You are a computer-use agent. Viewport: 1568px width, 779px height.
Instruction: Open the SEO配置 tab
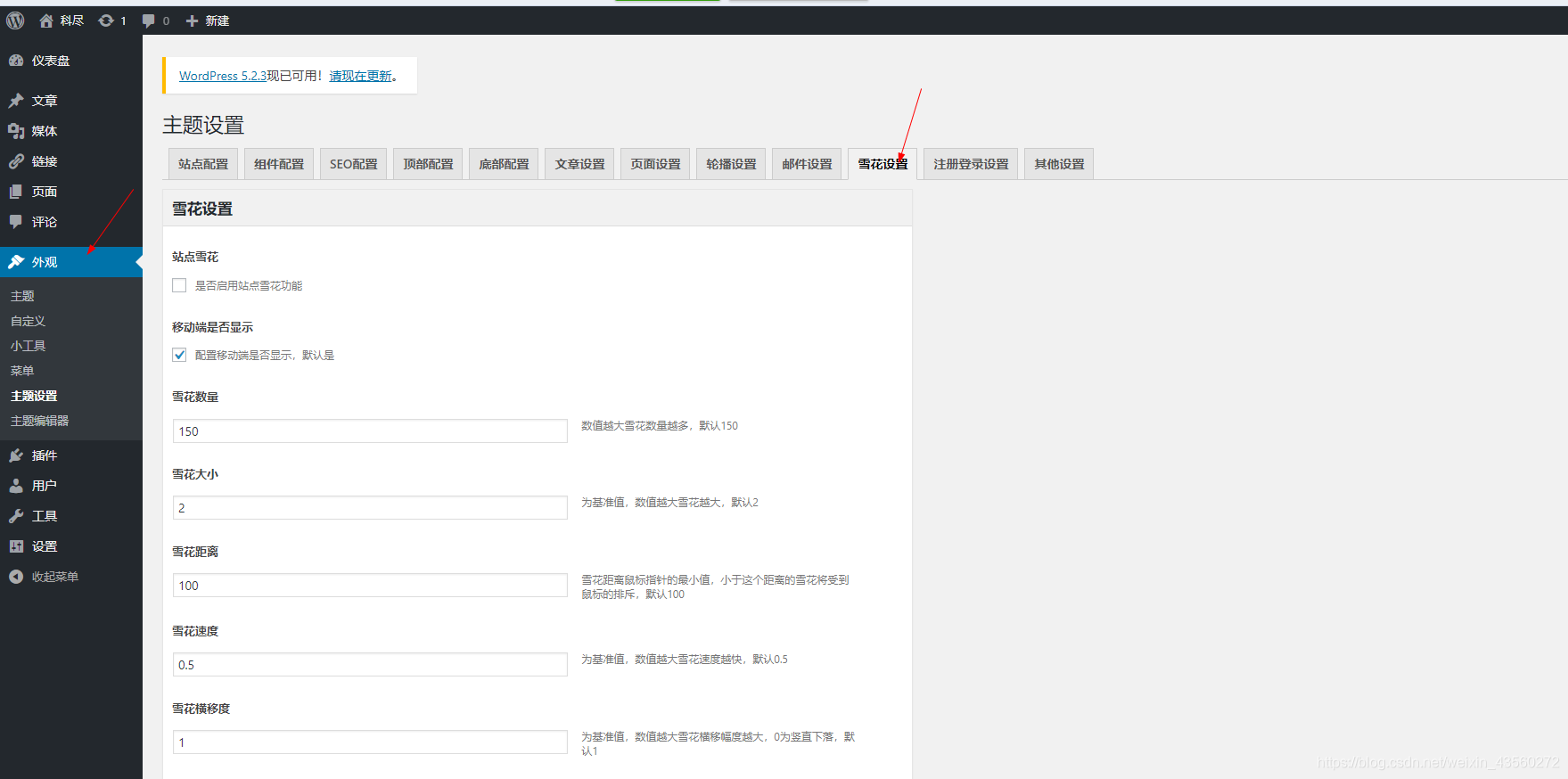(x=353, y=164)
